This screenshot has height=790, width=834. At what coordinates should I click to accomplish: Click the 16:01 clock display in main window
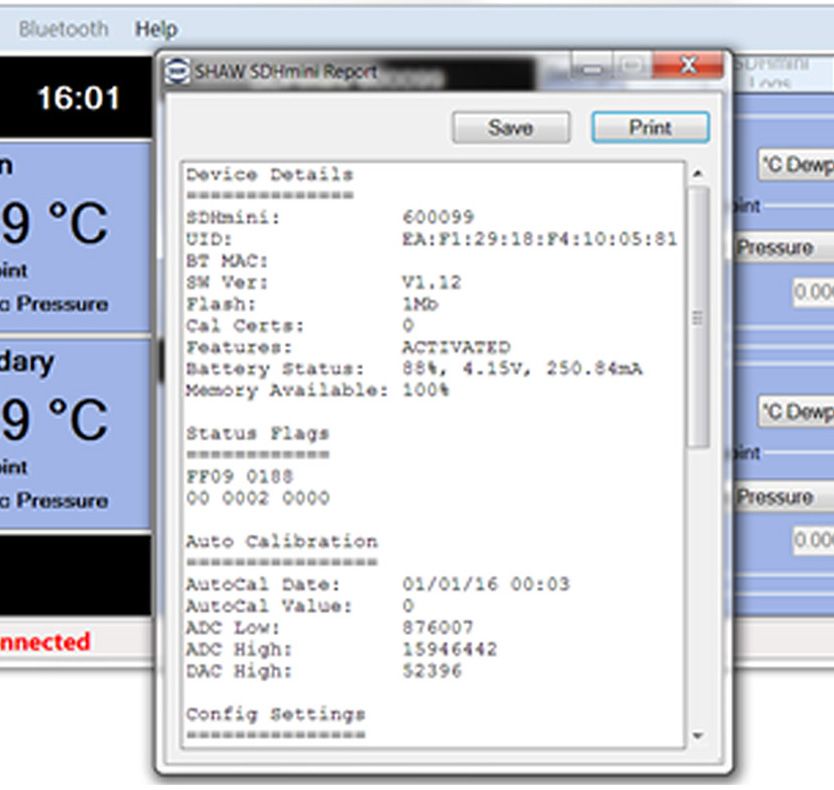click(79, 98)
